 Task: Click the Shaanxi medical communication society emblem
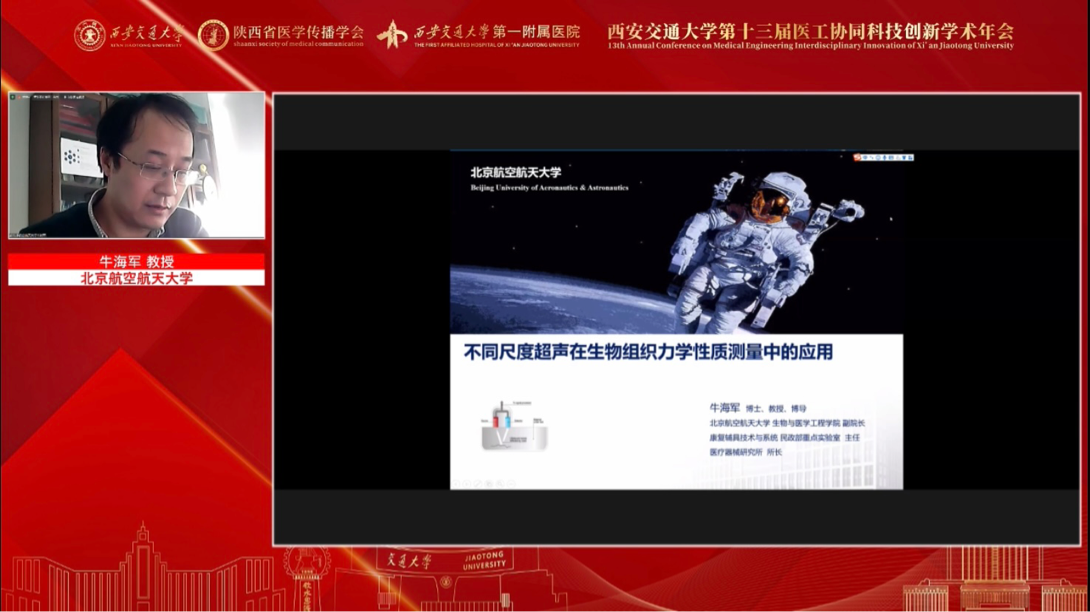coord(213,35)
